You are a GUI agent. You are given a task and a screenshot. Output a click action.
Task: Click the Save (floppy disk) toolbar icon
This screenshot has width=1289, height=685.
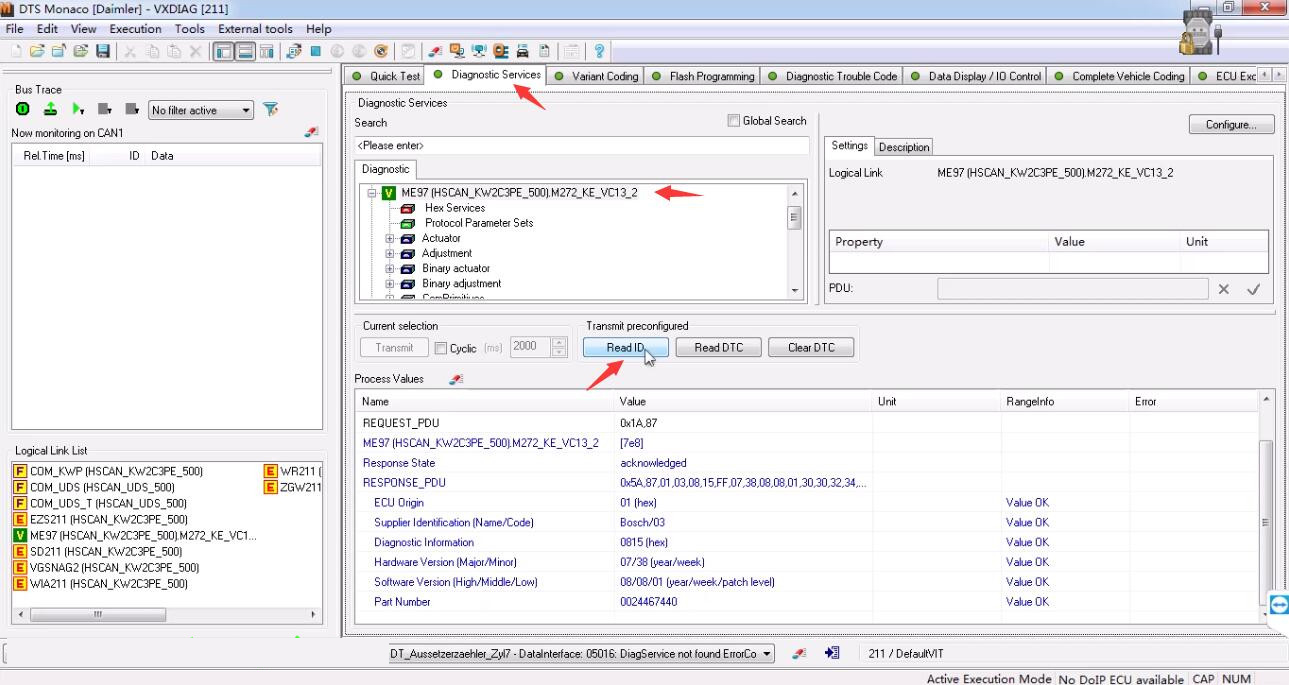pos(103,50)
